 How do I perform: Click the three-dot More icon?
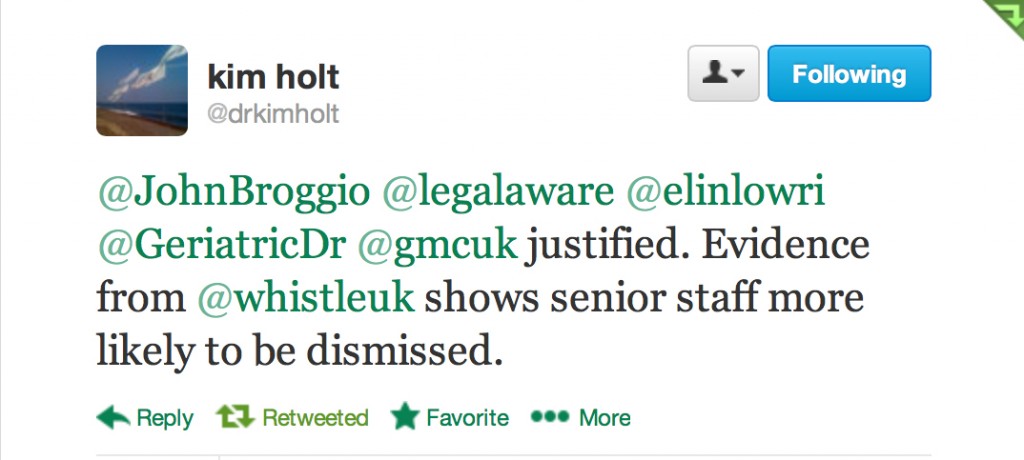[x=549, y=416]
